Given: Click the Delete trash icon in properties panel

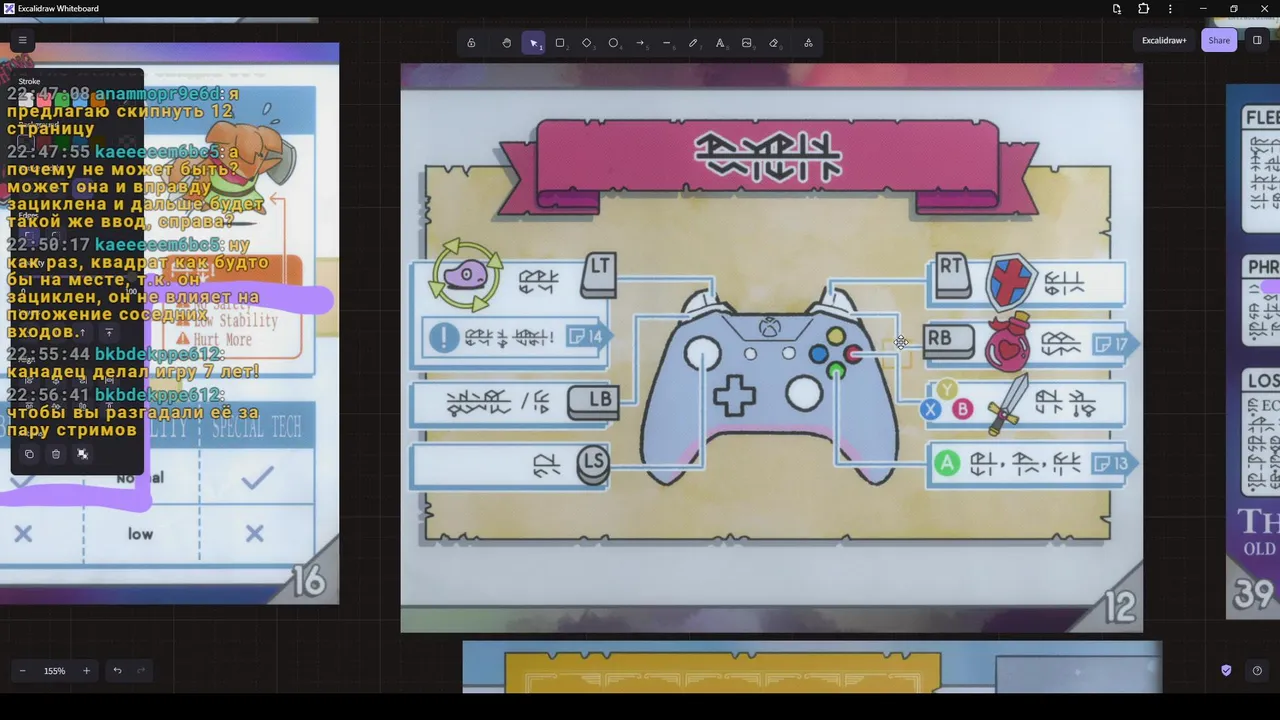Looking at the screenshot, I should click(56, 454).
